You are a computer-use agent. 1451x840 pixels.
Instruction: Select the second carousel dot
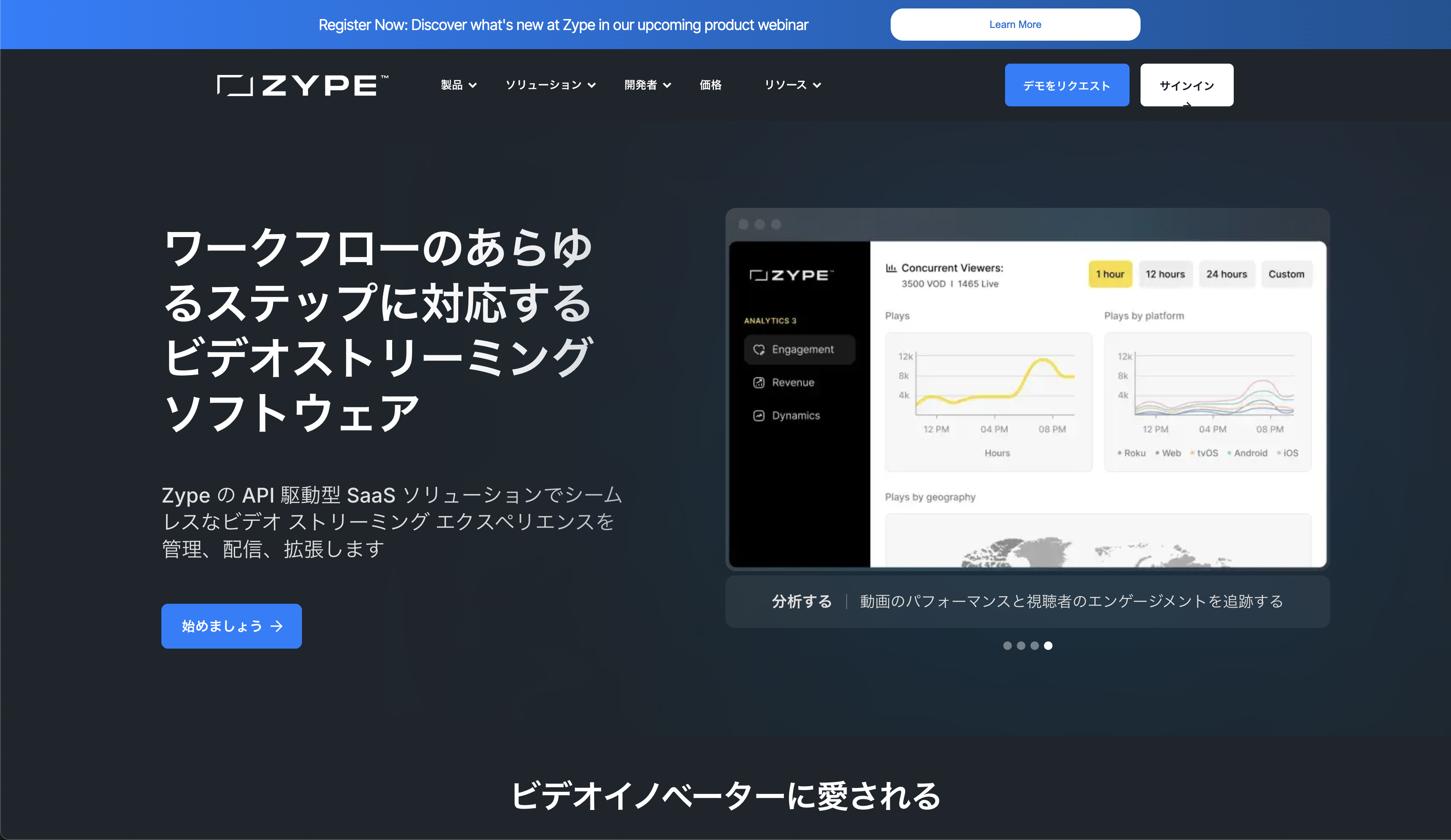[1021, 645]
